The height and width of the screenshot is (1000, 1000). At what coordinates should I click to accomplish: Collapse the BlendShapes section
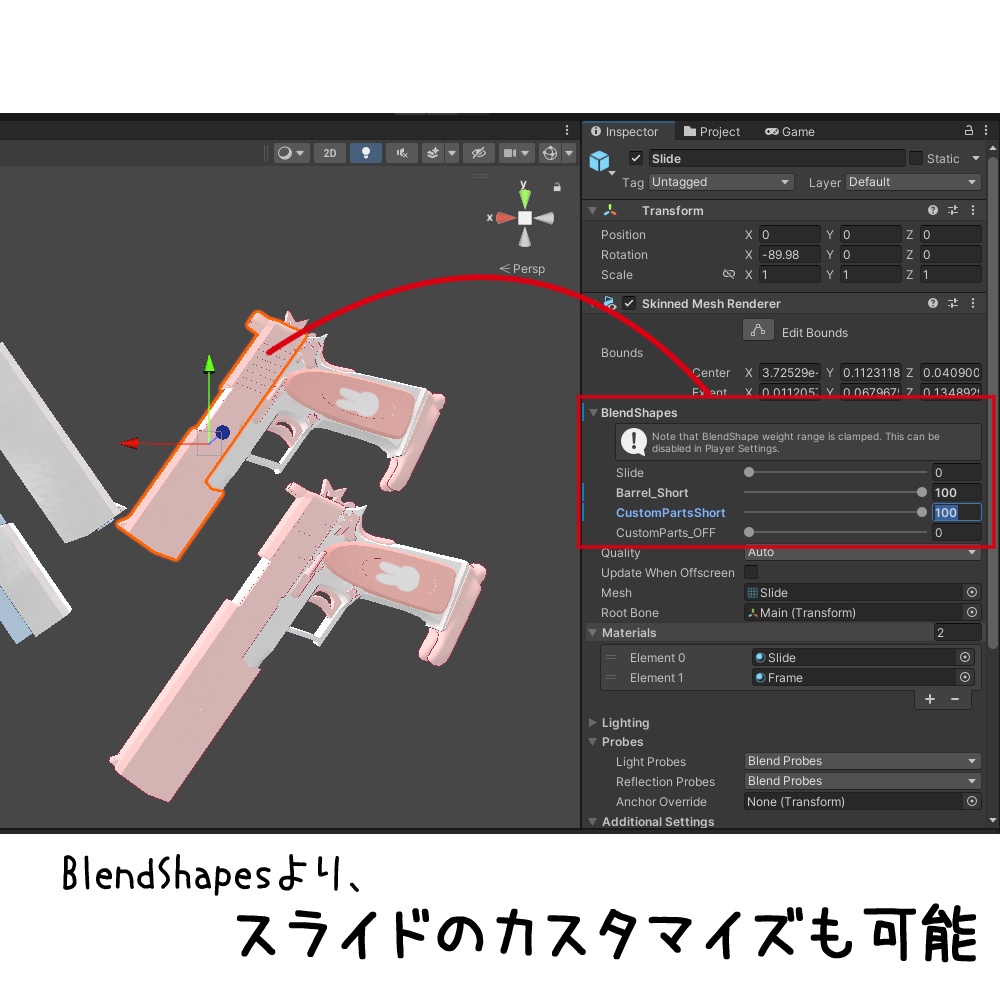(x=593, y=413)
